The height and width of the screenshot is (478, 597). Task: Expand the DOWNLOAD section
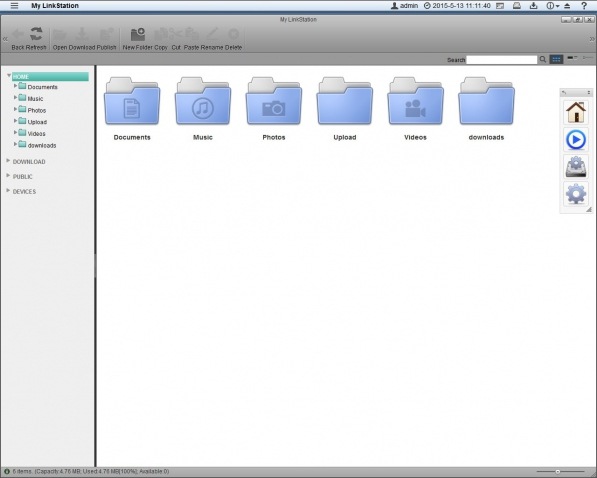8,161
